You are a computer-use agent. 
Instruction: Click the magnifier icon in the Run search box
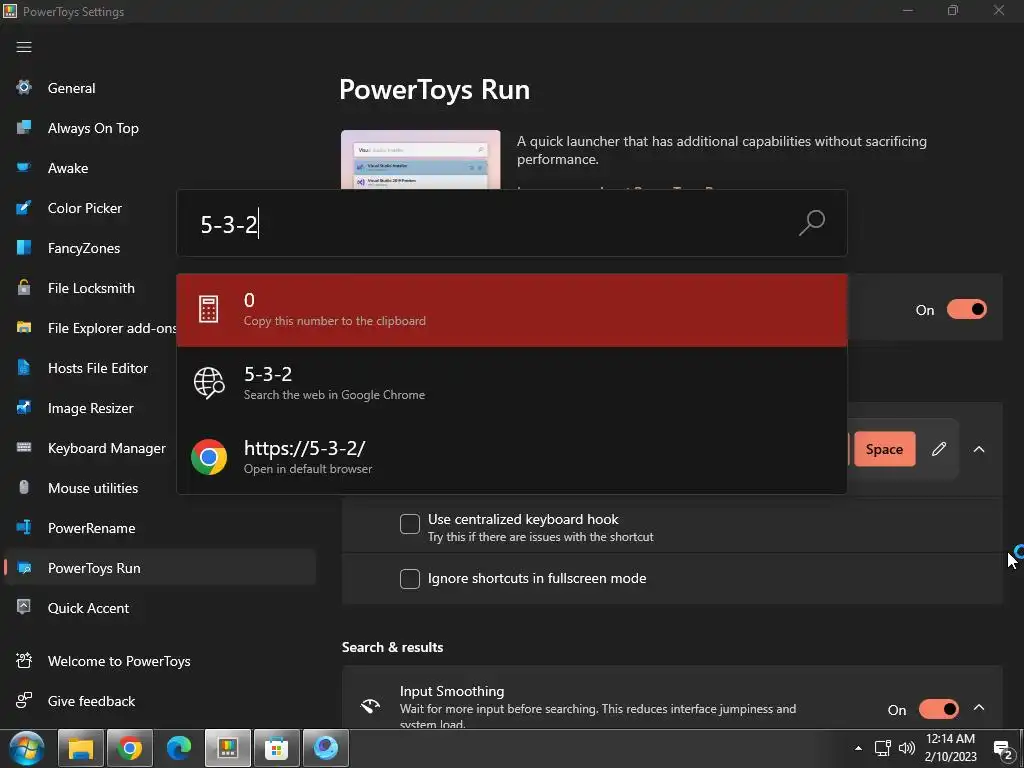pyautogui.click(x=812, y=223)
